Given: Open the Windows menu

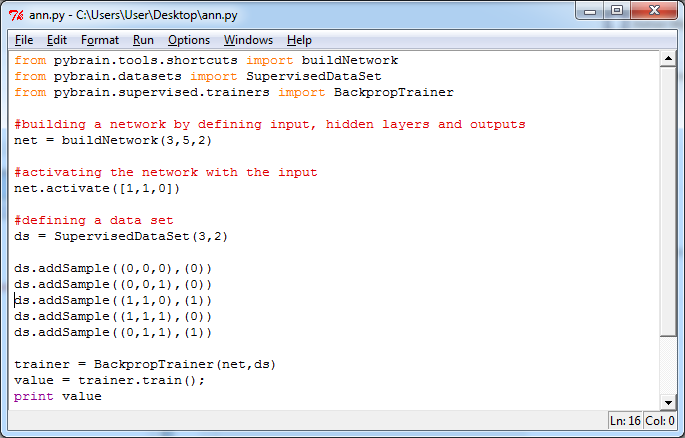Looking at the screenshot, I should pyautogui.click(x=248, y=40).
